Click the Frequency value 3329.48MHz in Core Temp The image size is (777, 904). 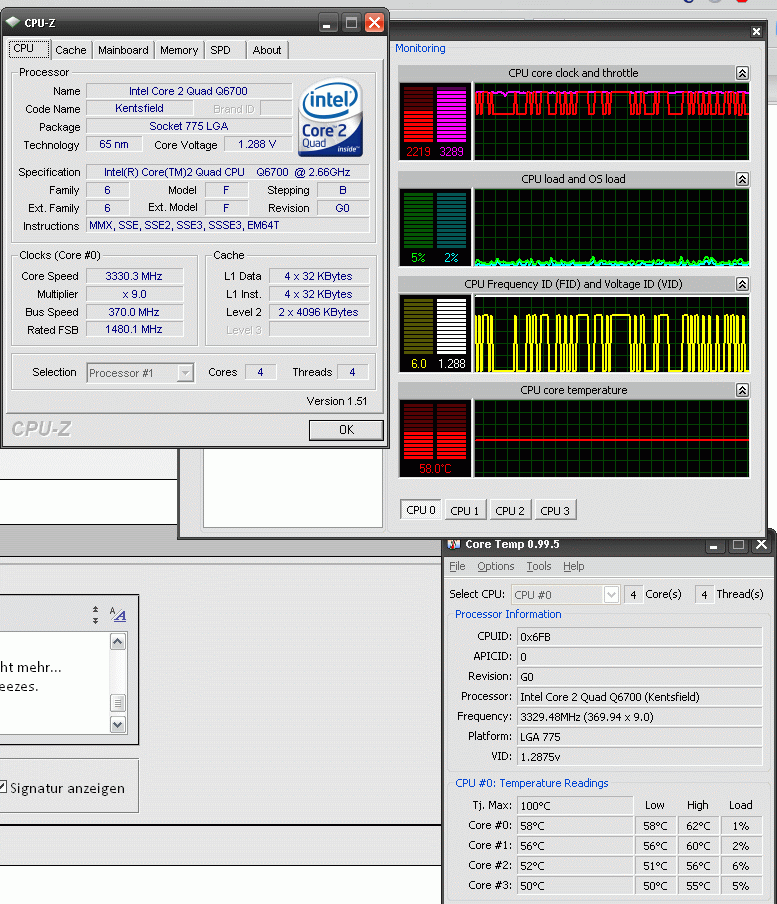(x=640, y=717)
